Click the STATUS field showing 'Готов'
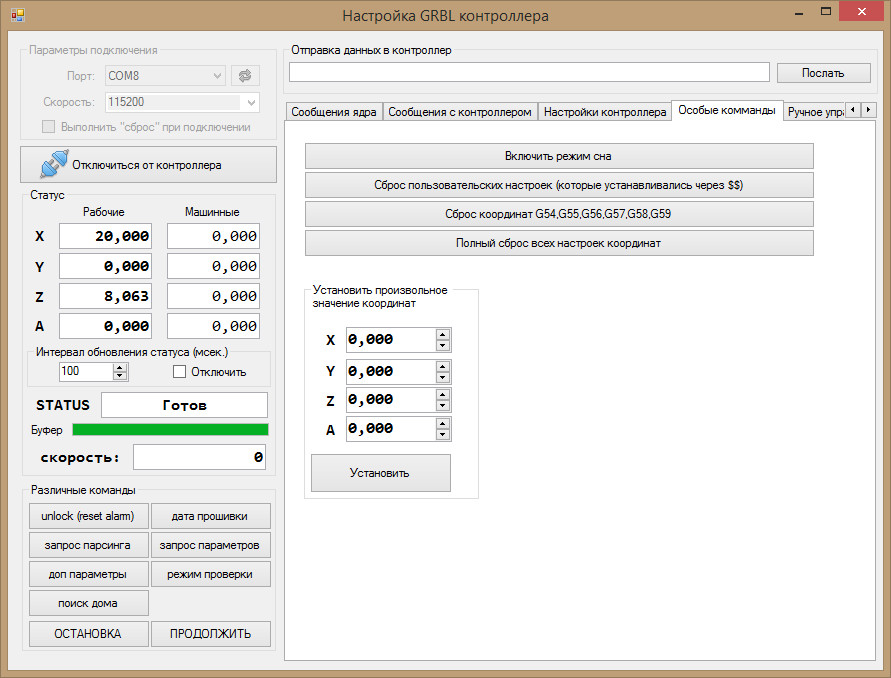Viewport: 891px width, 678px height. point(184,405)
